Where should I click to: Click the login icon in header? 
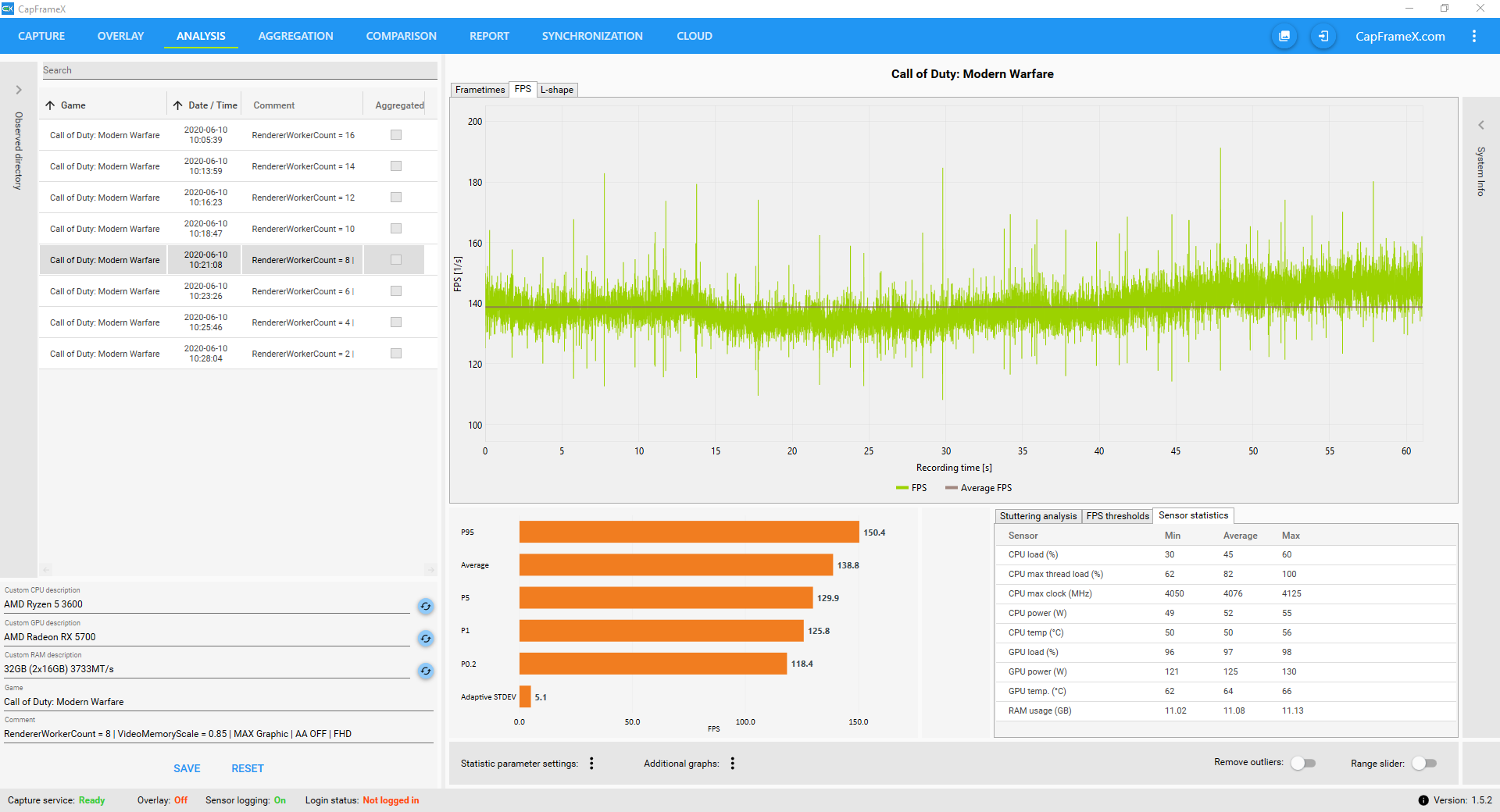pyautogui.click(x=1323, y=36)
